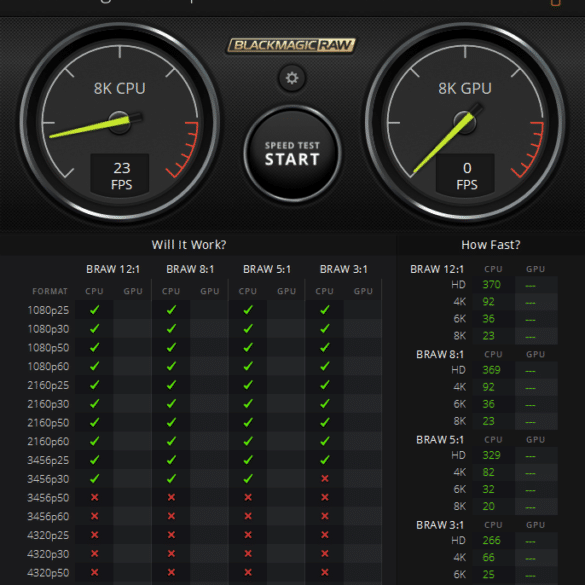Click the 1080p25 format row label

(48, 310)
